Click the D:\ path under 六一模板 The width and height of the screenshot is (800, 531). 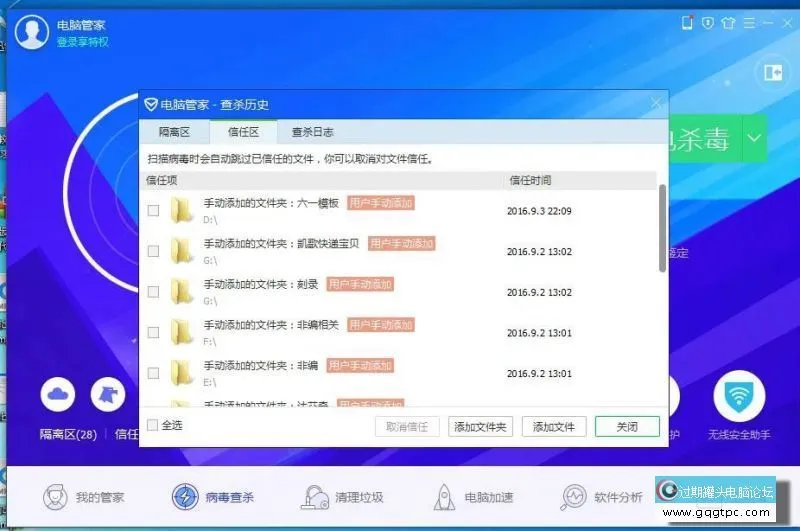tap(210, 220)
